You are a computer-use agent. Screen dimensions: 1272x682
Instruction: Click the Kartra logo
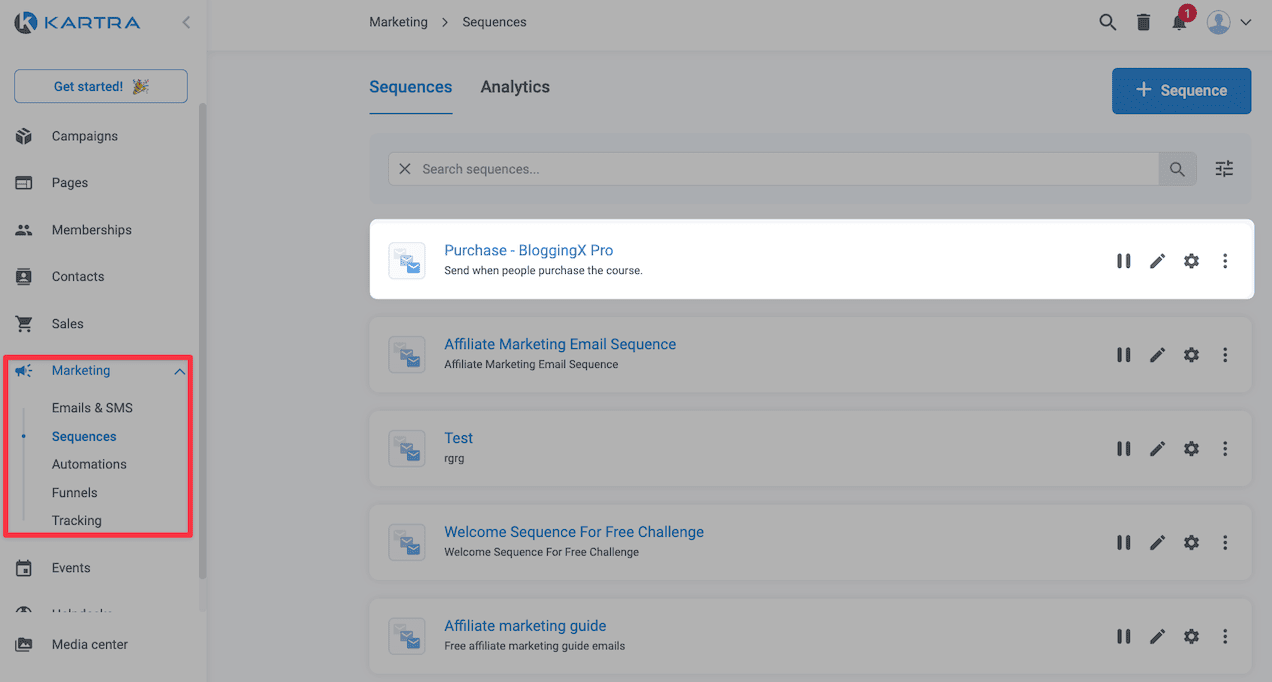[x=77, y=22]
